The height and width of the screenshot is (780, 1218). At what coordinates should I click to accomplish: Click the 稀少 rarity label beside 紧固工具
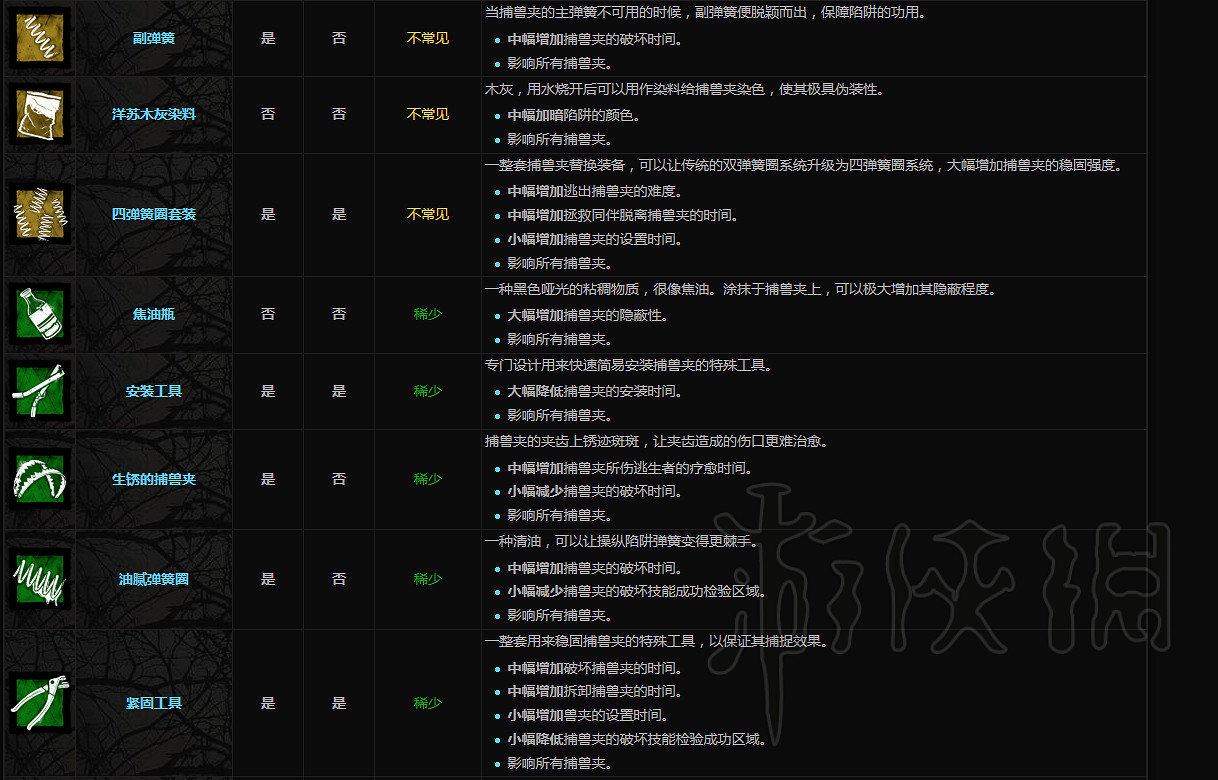pyautogui.click(x=428, y=703)
